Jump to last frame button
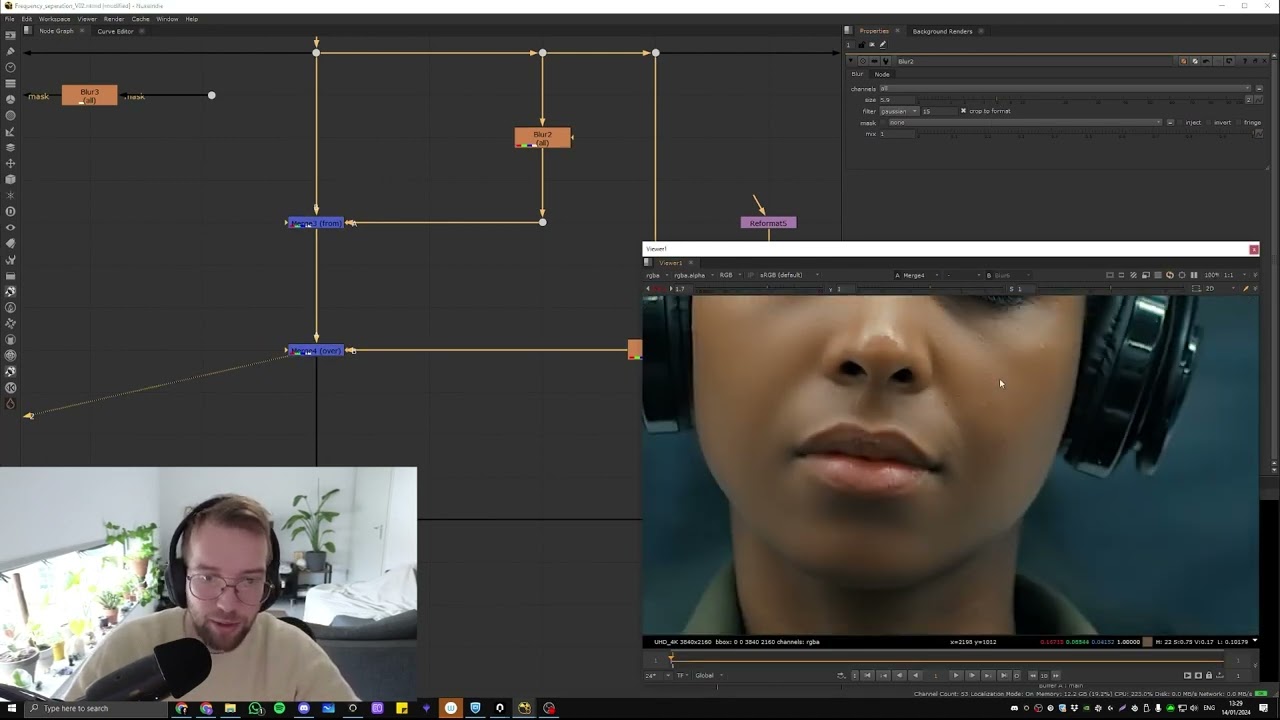Screen dimensions: 1280x720 click(x=1004, y=675)
